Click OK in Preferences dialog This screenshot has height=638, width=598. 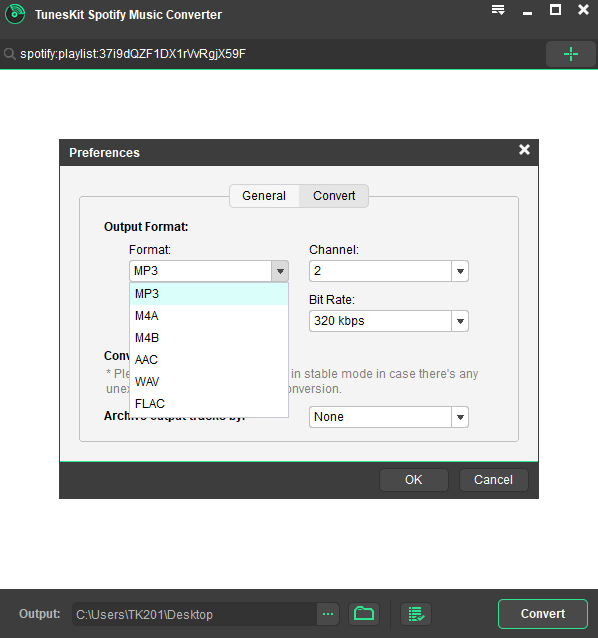point(414,480)
